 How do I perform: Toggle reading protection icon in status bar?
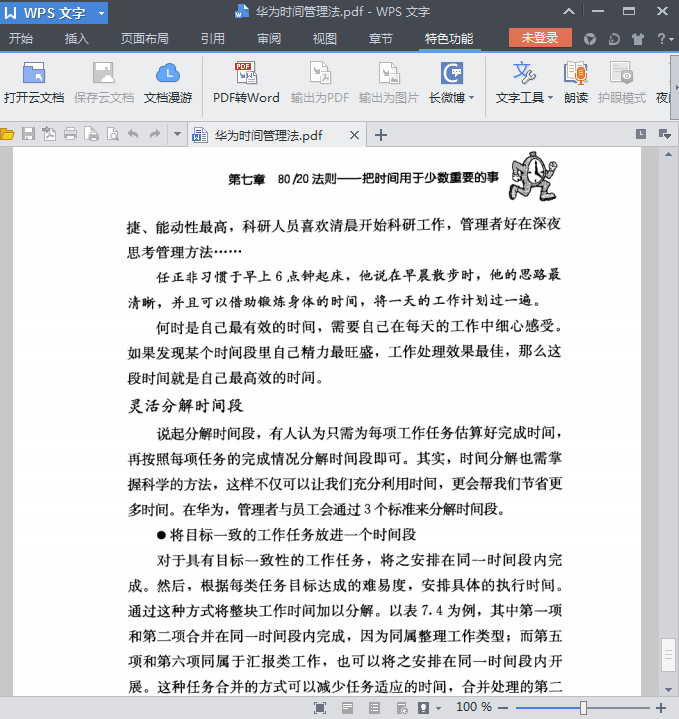423,708
